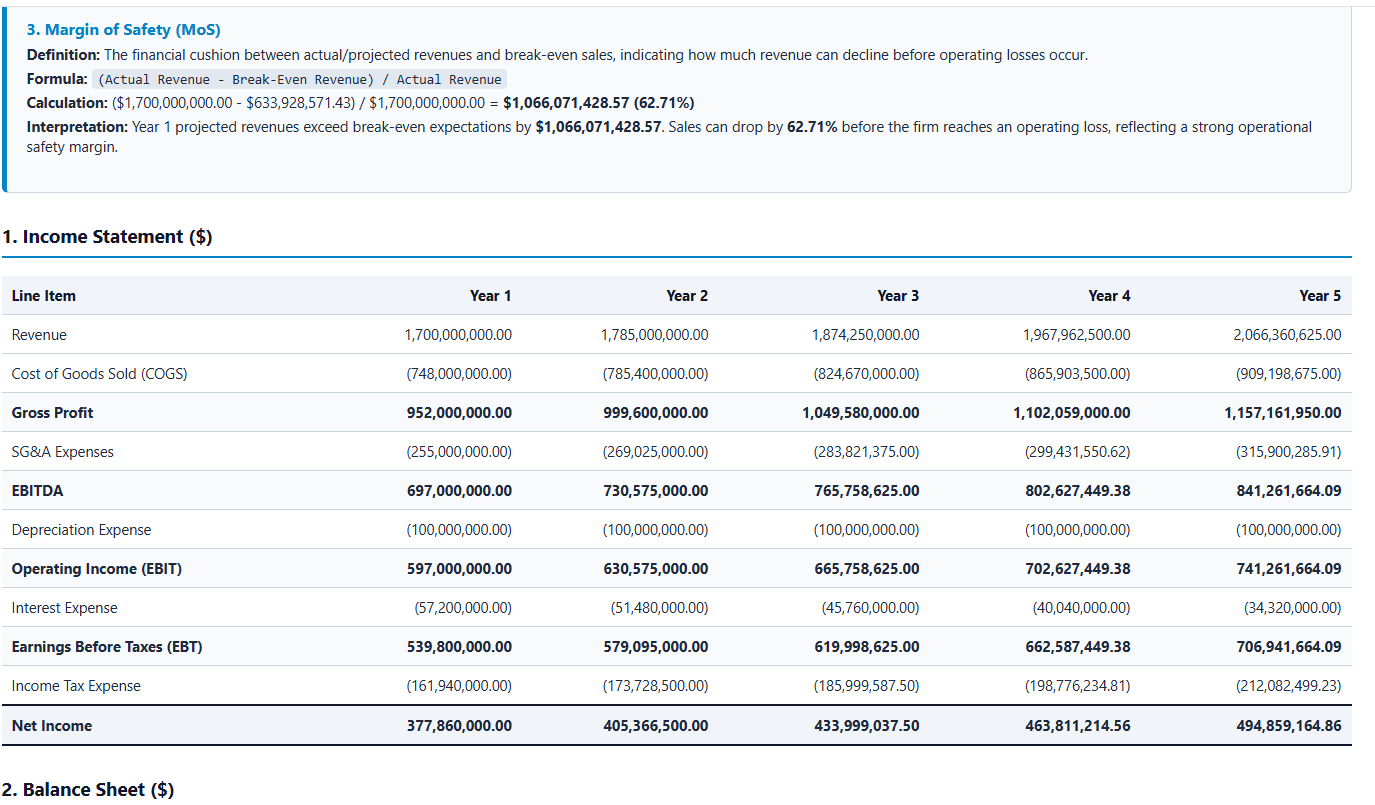Click the '1. Income Statement ($)' heading
This screenshot has width=1375, height=805.
coord(107,237)
